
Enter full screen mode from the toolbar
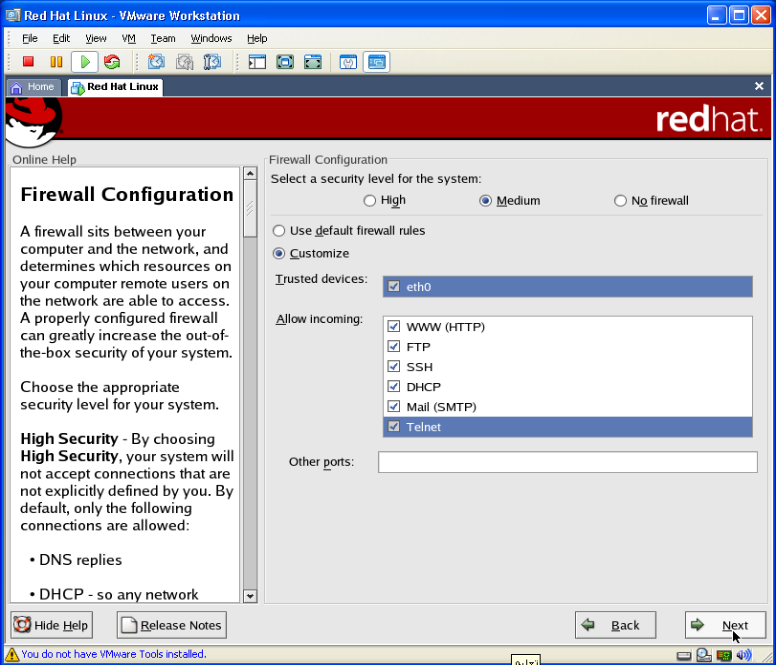(285, 62)
